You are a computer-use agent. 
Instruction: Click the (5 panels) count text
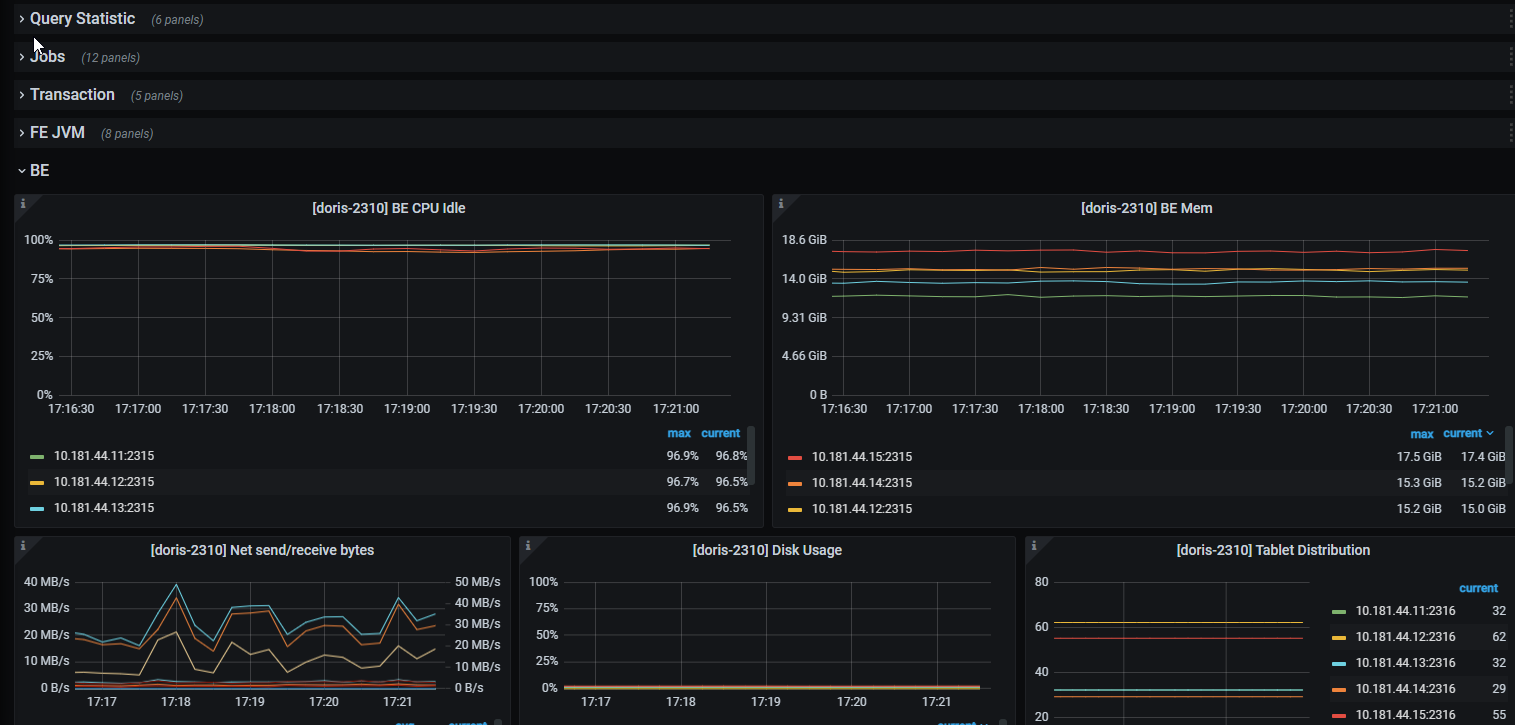click(157, 96)
